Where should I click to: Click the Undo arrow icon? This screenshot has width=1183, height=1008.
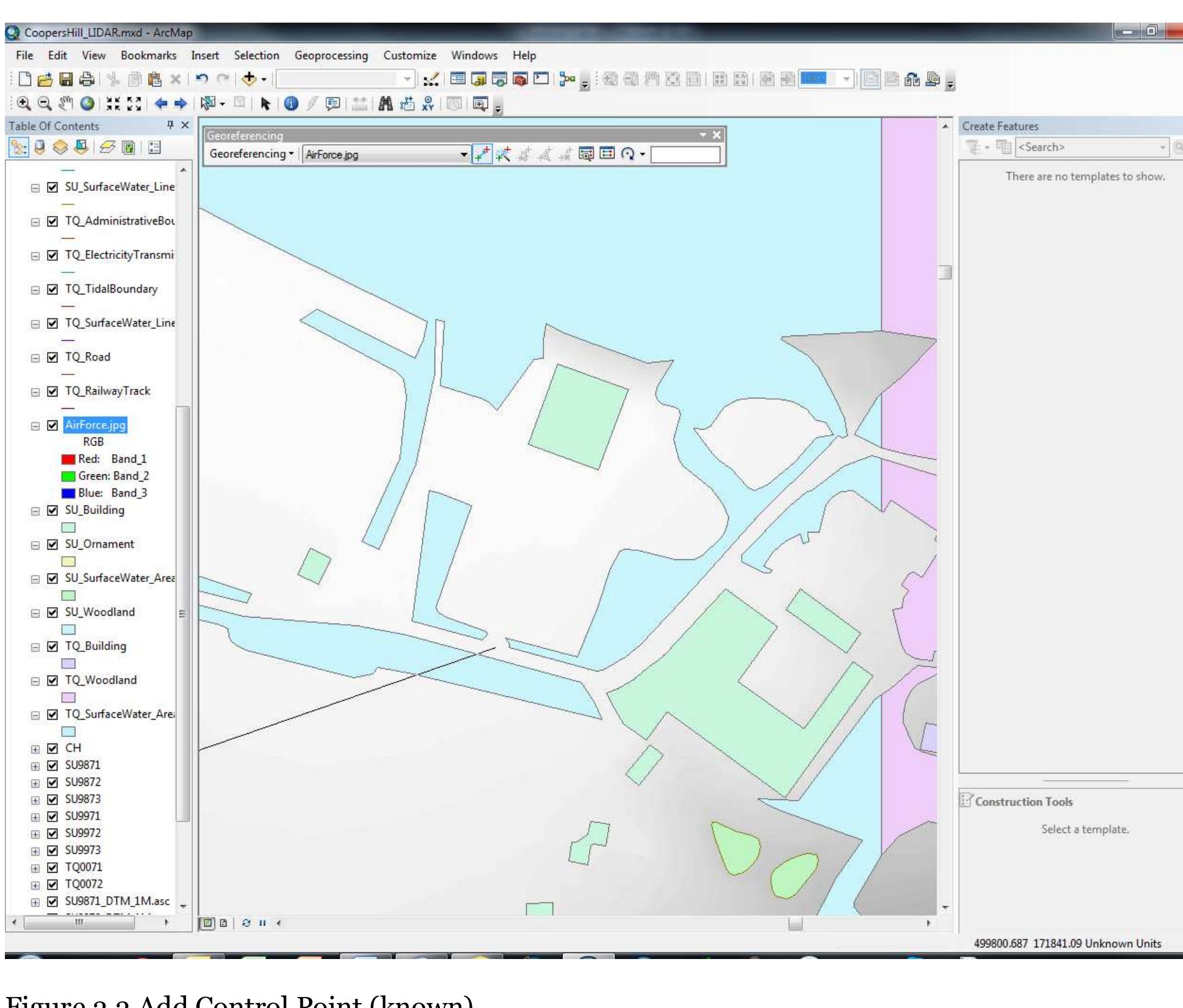(x=202, y=79)
